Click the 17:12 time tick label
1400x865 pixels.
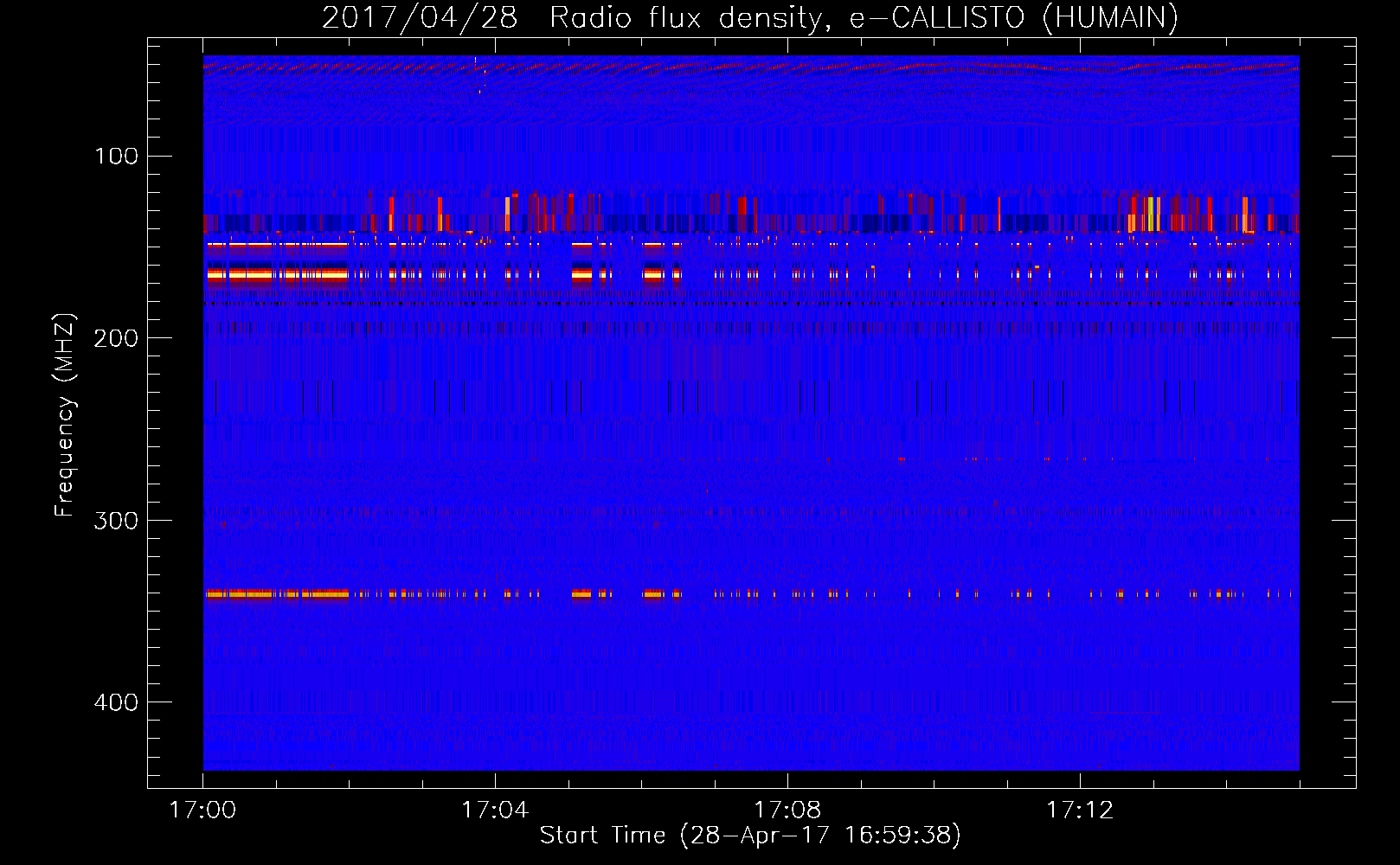pos(1080,811)
